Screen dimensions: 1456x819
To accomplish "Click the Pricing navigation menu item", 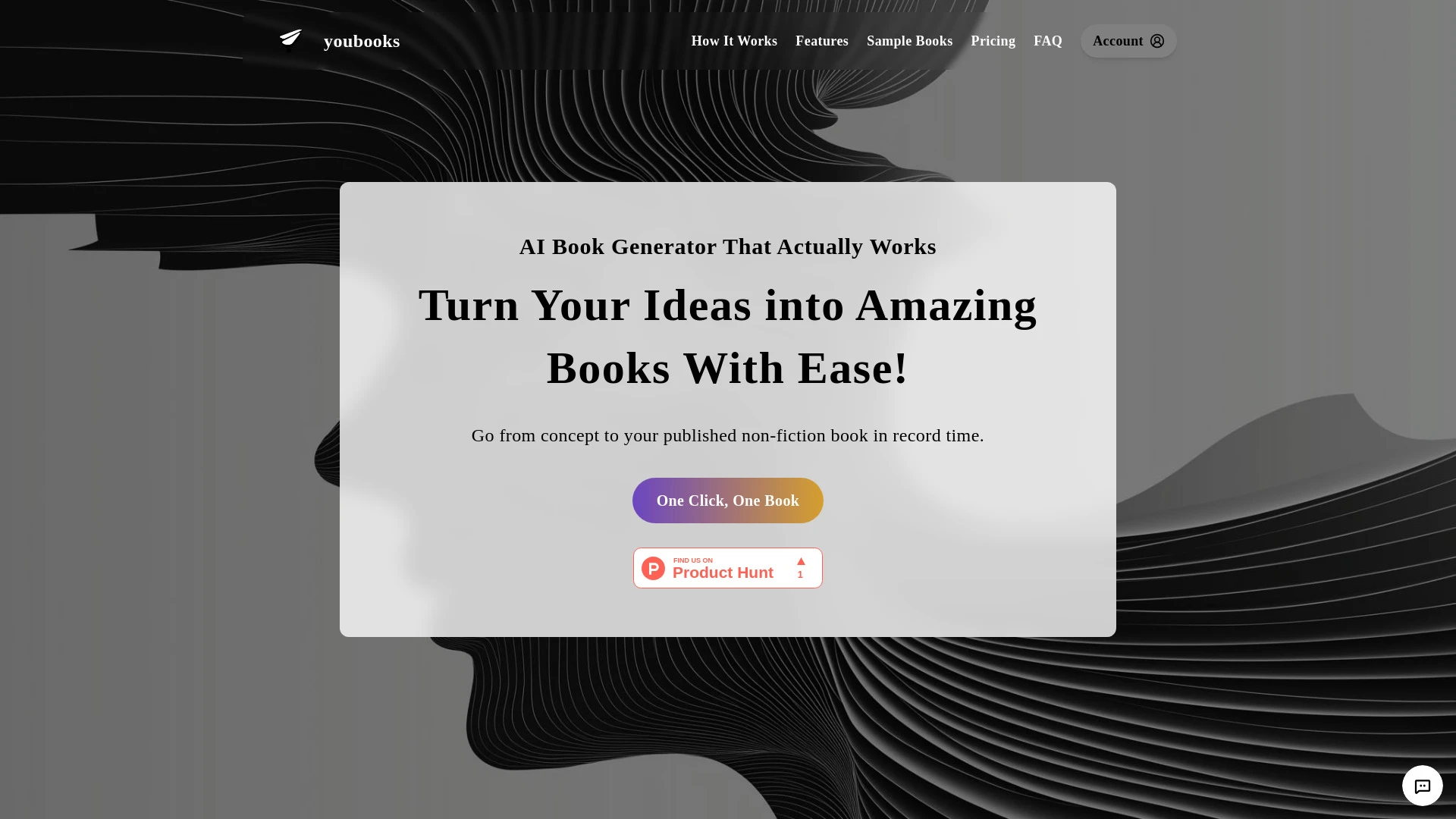I will coord(993,41).
